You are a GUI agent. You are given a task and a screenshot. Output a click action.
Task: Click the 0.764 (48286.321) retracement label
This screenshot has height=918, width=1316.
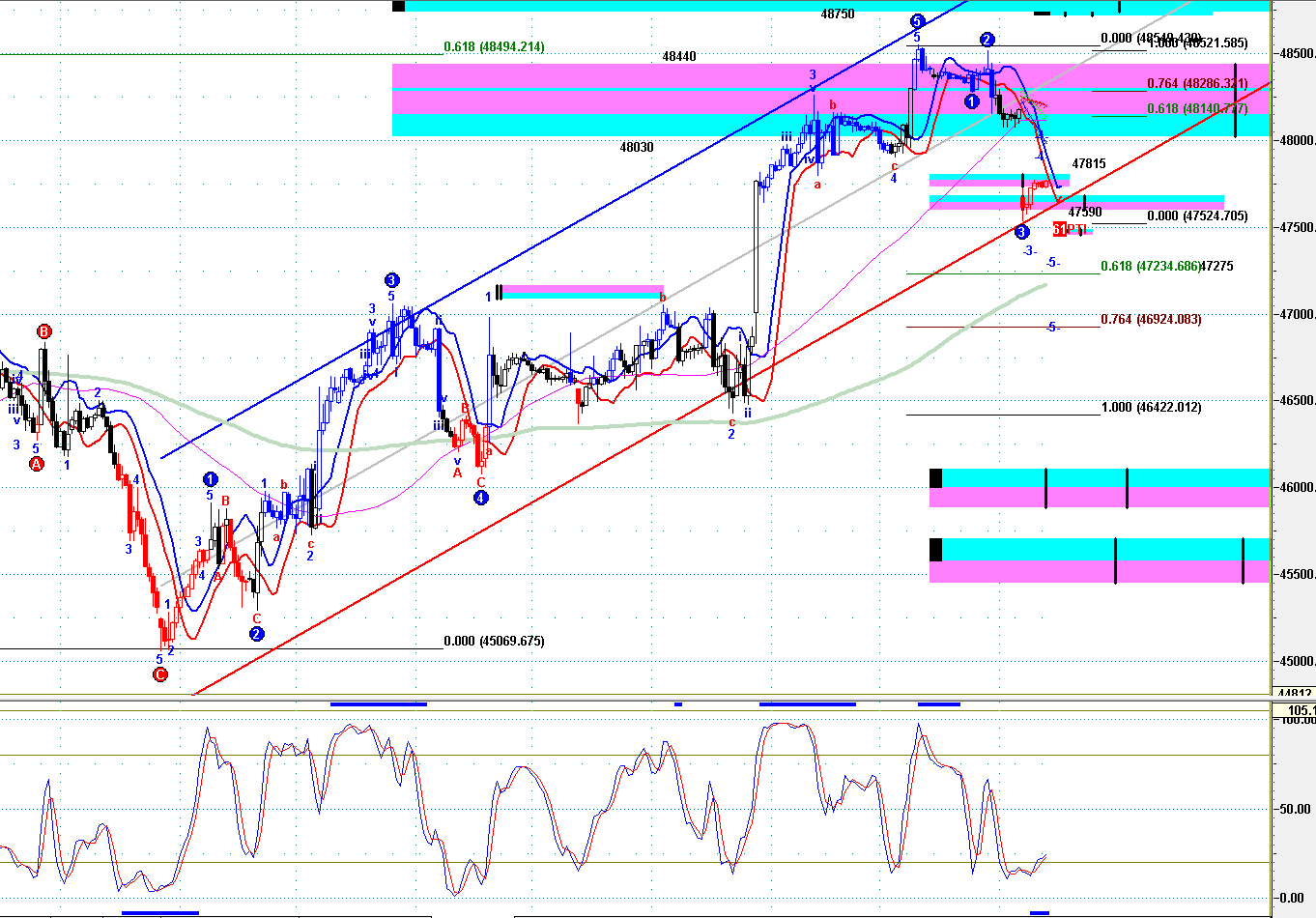click(1197, 84)
